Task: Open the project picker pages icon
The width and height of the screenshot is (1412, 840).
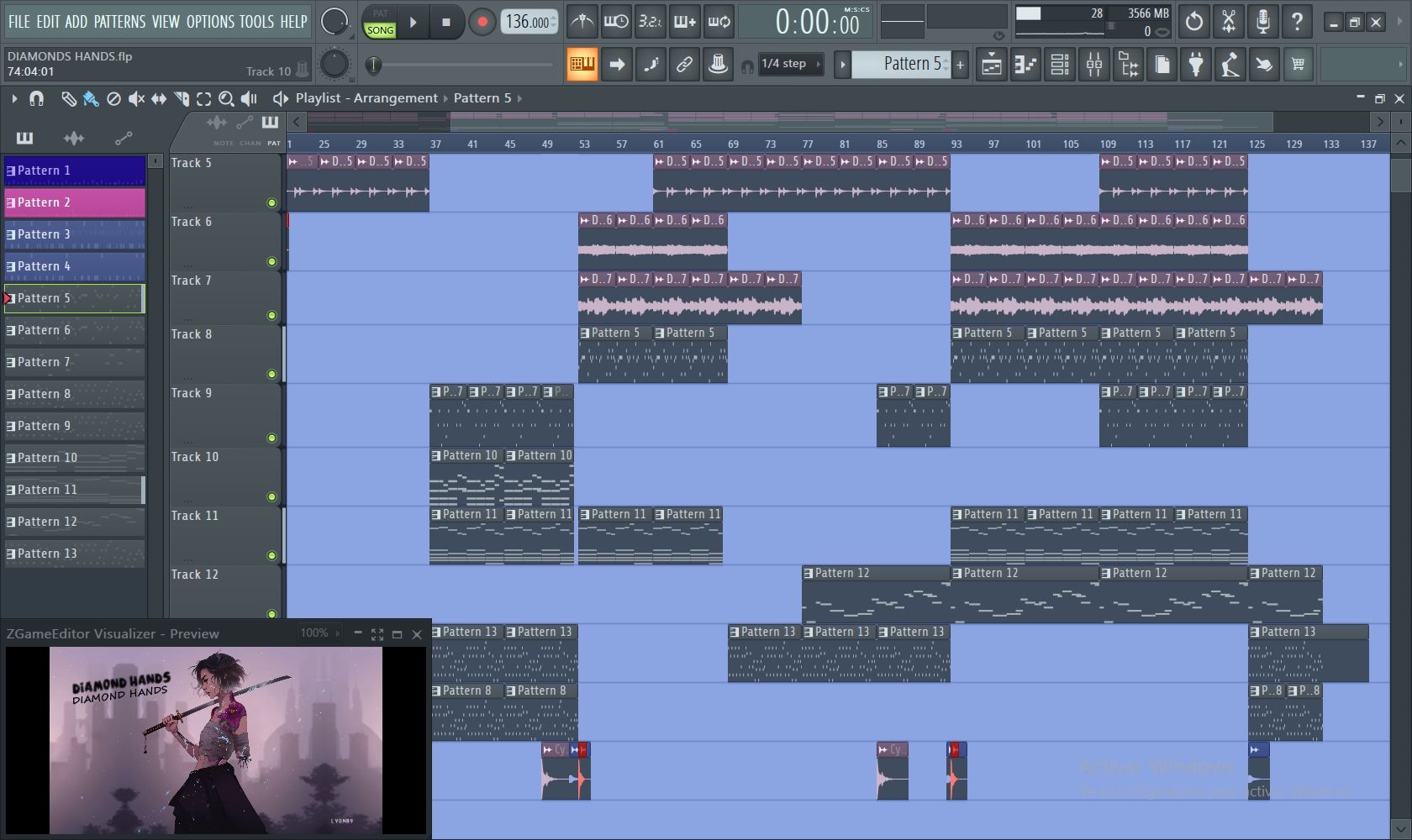Action: 1162,64
